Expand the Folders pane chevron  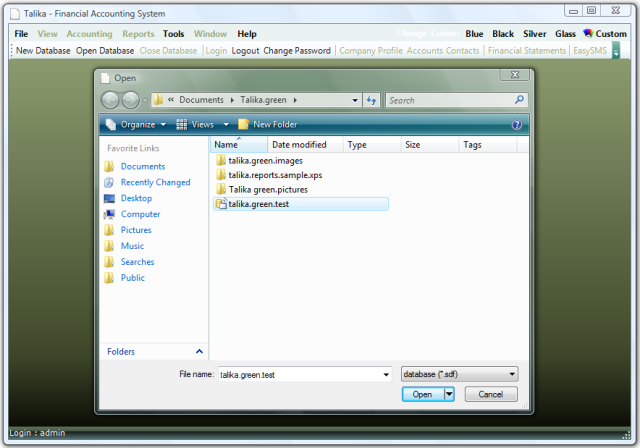point(199,351)
